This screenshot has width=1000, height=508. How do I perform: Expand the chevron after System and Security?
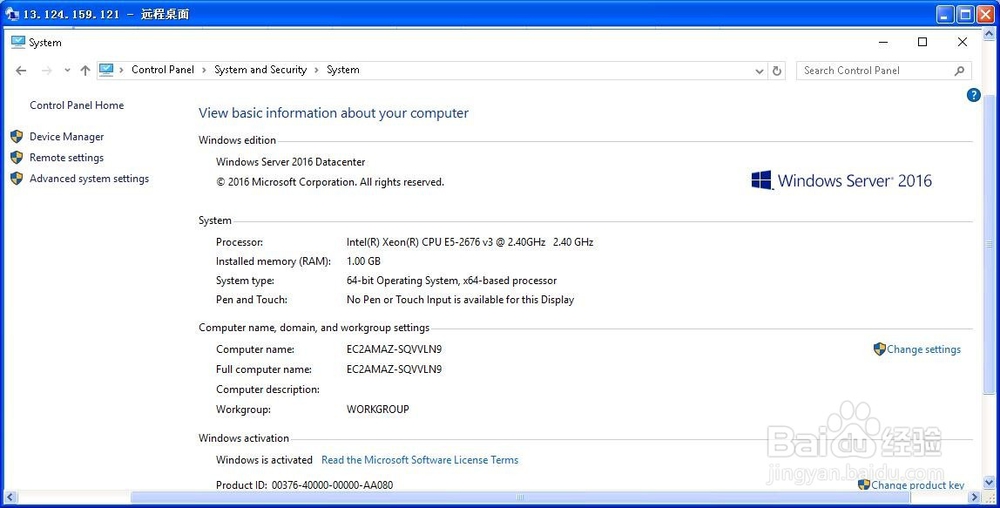316,70
